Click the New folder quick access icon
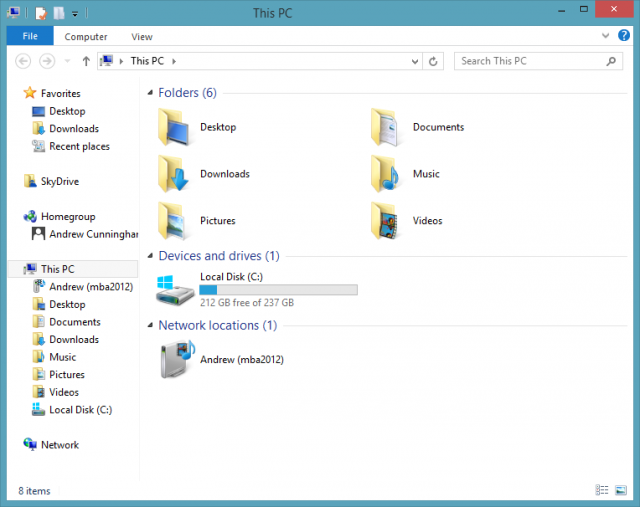Viewport: 640px width, 507px height. (x=59, y=13)
